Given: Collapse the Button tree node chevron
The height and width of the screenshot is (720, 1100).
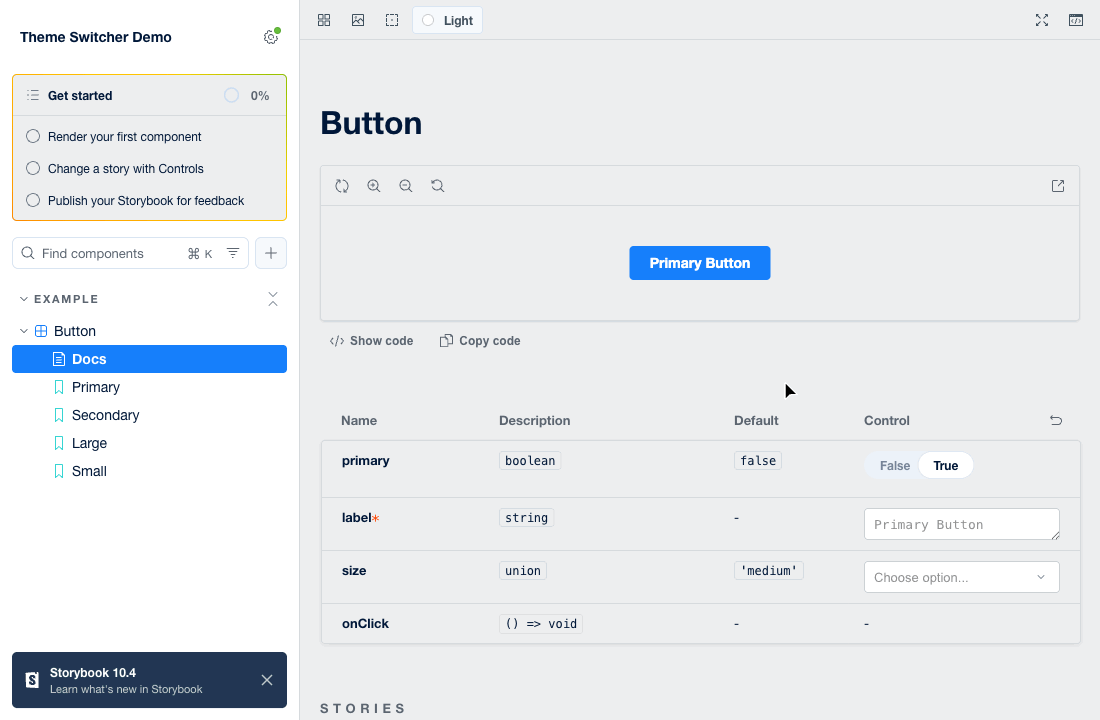Looking at the screenshot, I should [24, 331].
